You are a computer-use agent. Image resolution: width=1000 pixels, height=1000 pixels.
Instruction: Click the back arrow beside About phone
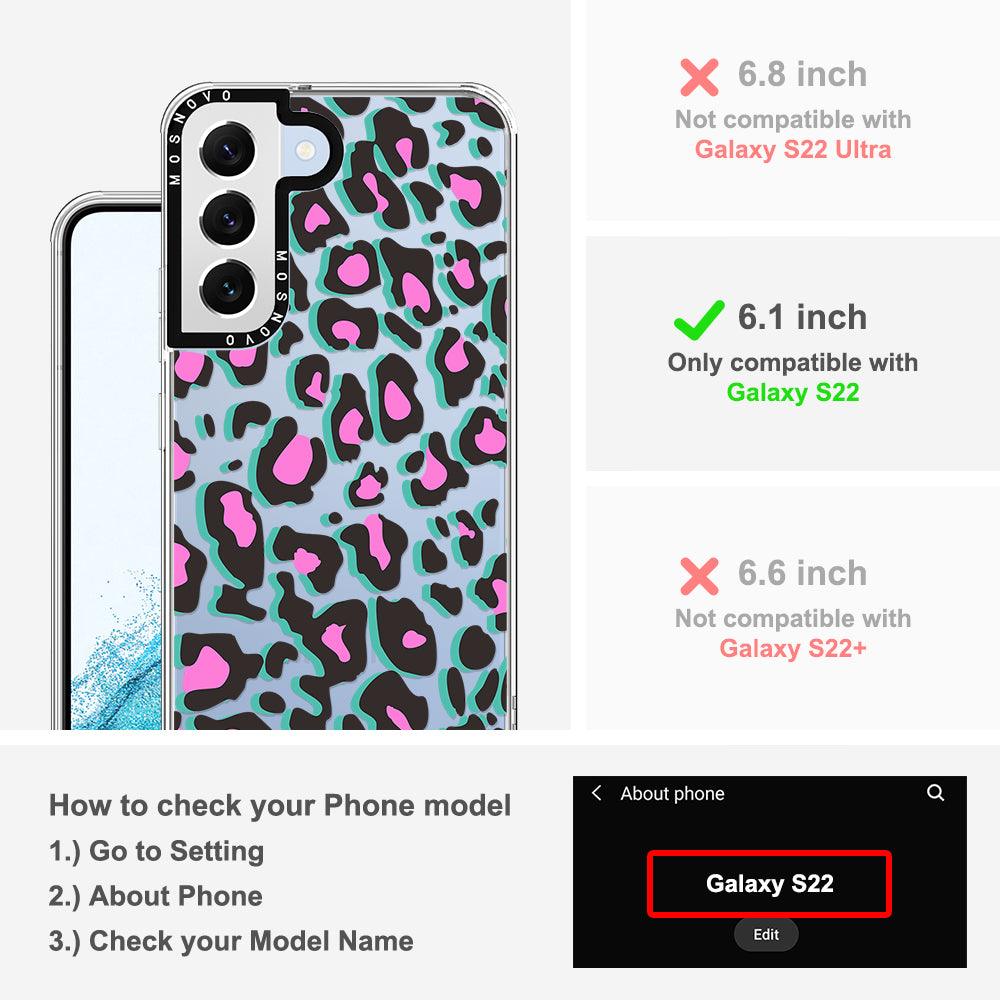597,793
